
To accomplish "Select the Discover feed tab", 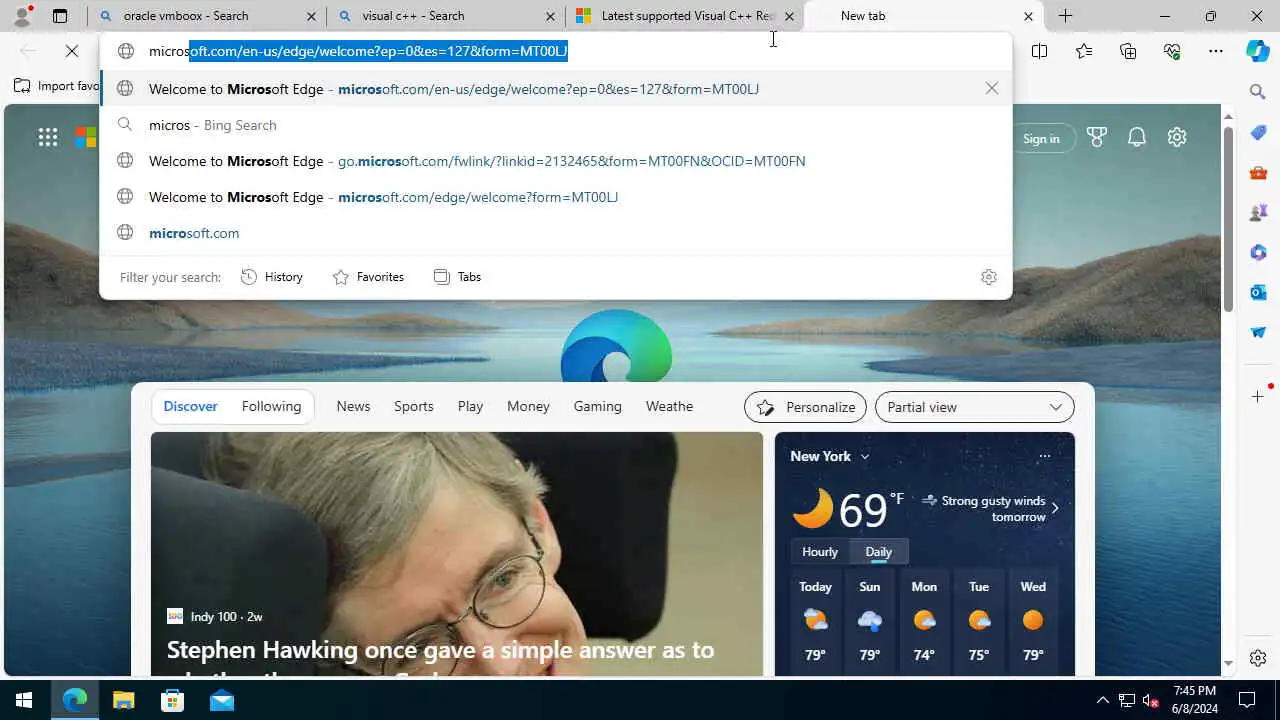I will pos(190,406).
